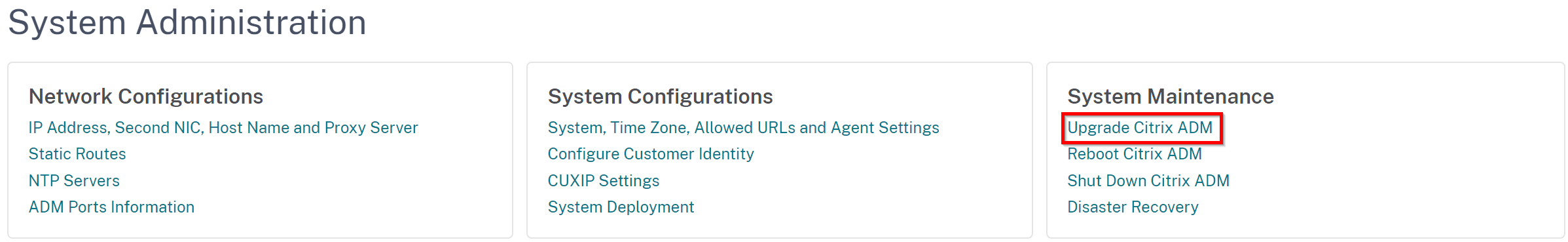Click the System Maintenance heading
The height and width of the screenshot is (242, 1568).
click(x=1171, y=96)
